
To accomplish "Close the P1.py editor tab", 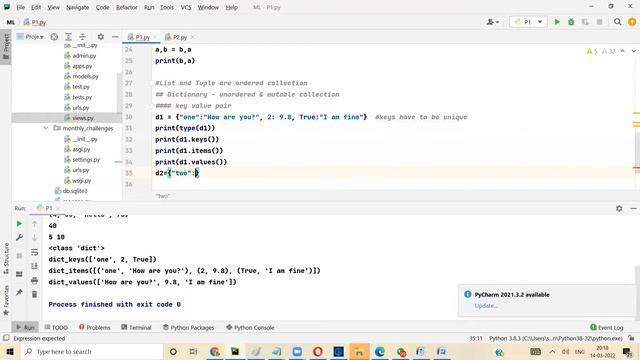I will pyautogui.click(x=155, y=37).
